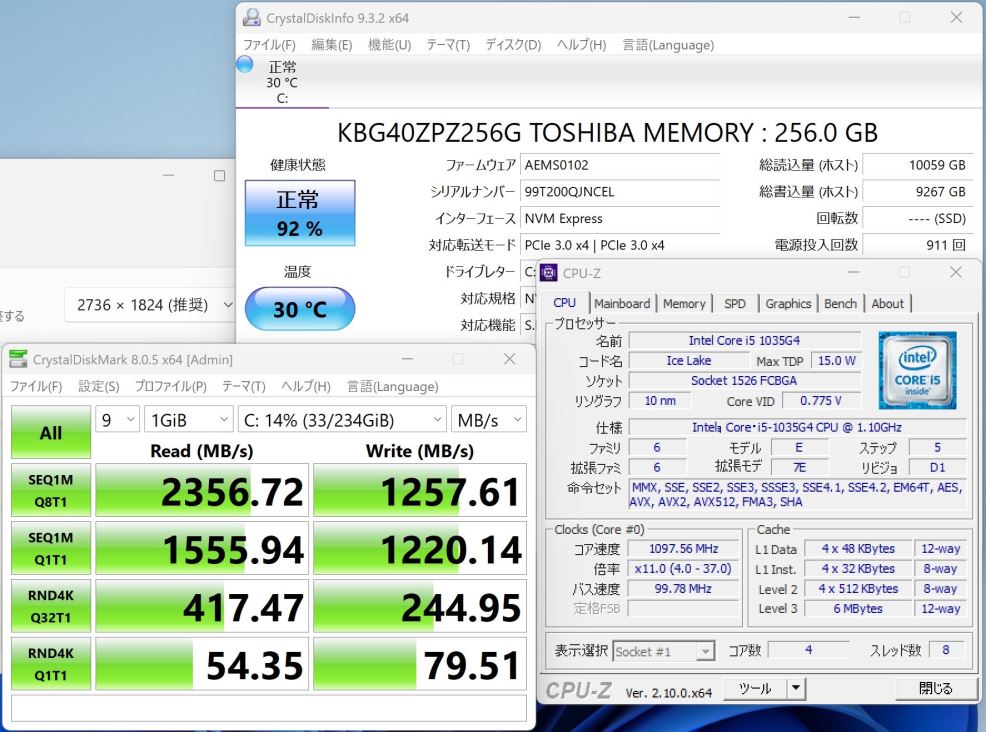This screenshot has height=732, width=986.
Task: Click the blue disk status orb for C:
Action: [x=245, y=64]
